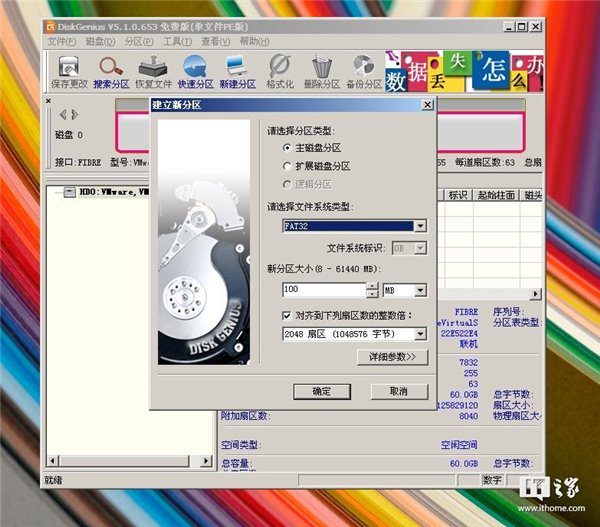Open the 2048 sectors alignment dropdown
The width and height of the screenshot is (600, 527).
click(x=420, y=334)
